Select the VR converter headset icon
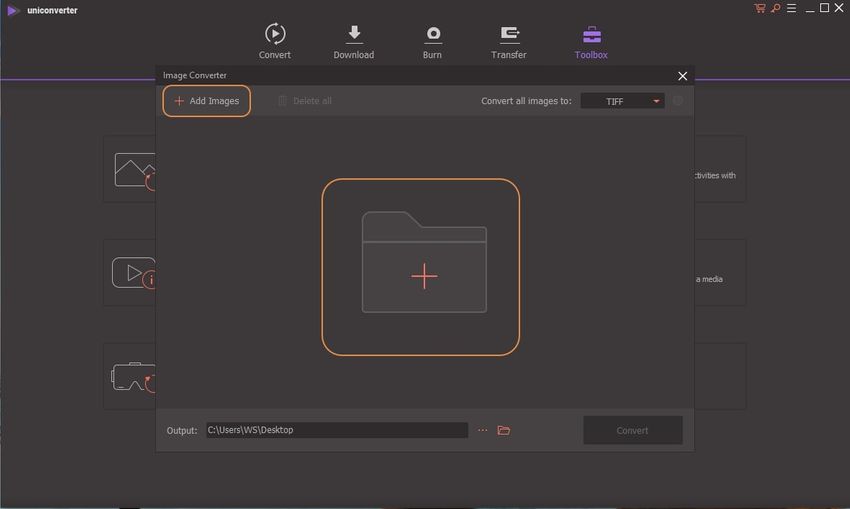The width and height of the screenshot is (850, 509). (132, 377)
